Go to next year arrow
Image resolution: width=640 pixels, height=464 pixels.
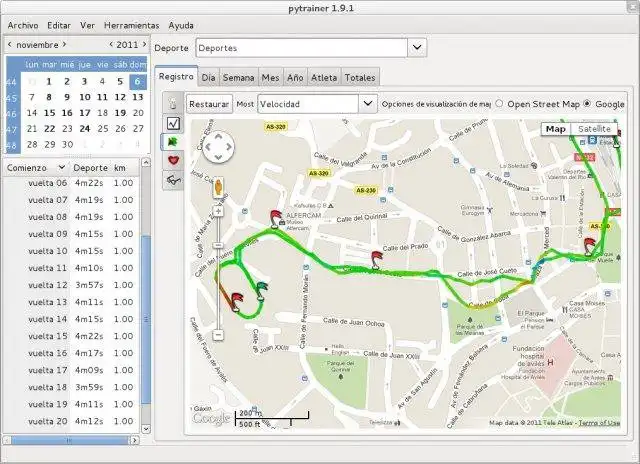pos(144,44)
